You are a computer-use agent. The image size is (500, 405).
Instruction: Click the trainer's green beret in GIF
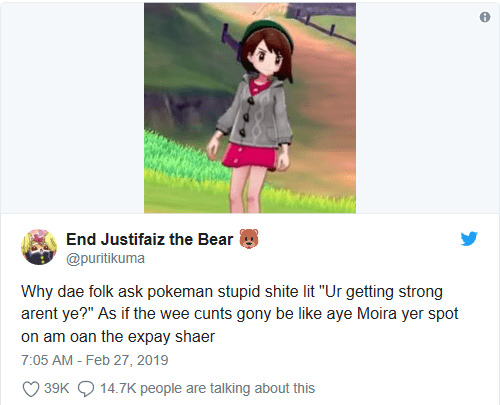[x=268, y=32]
